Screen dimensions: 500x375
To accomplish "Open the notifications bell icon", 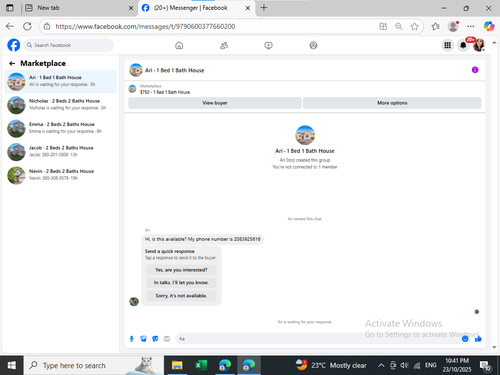I will [463, 45].
